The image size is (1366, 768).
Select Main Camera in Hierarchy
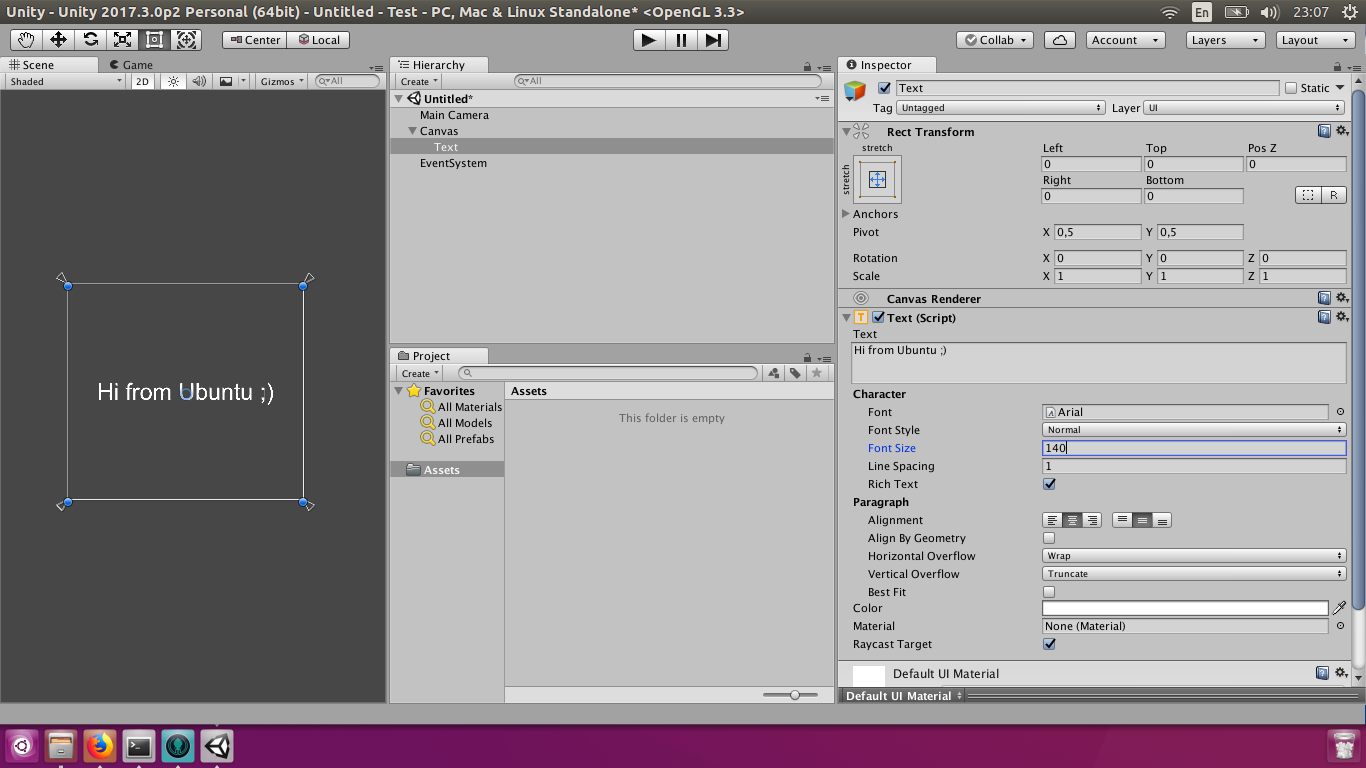coord(454,115)
